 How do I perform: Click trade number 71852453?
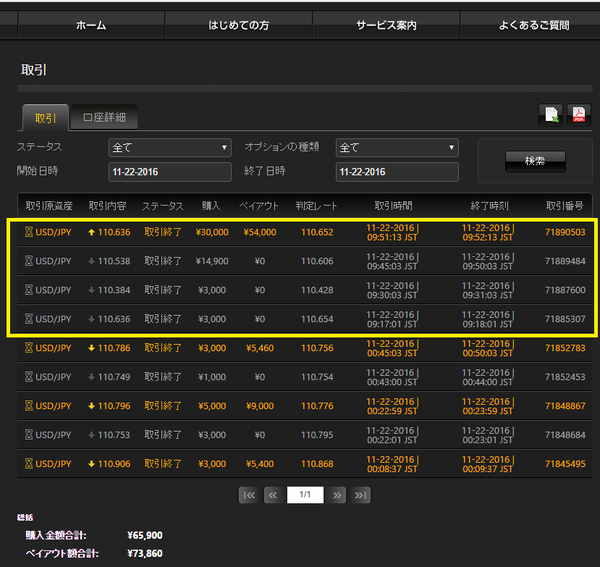pyautogui.click(x=565, y=377)
